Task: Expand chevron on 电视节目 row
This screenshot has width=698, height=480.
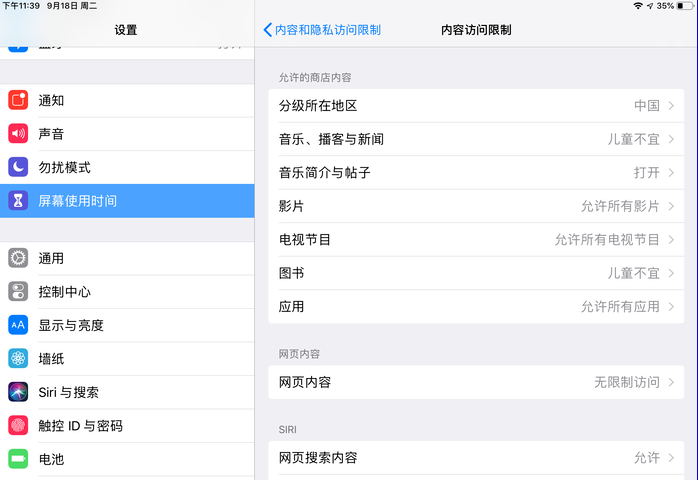Action: [671, 240]
